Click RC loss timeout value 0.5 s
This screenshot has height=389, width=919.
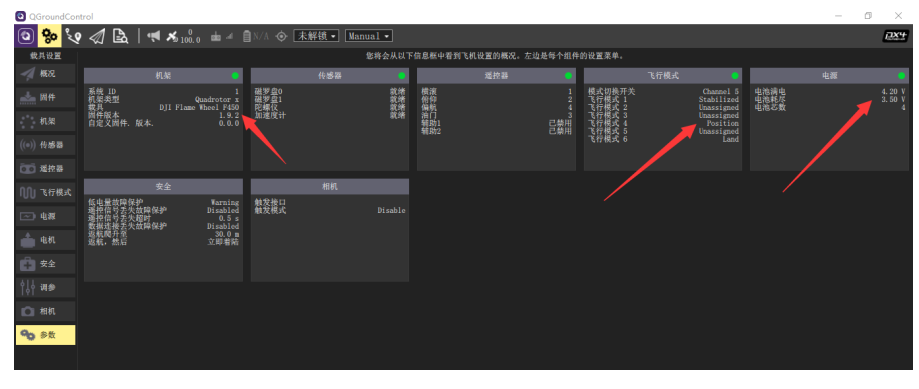229,219
